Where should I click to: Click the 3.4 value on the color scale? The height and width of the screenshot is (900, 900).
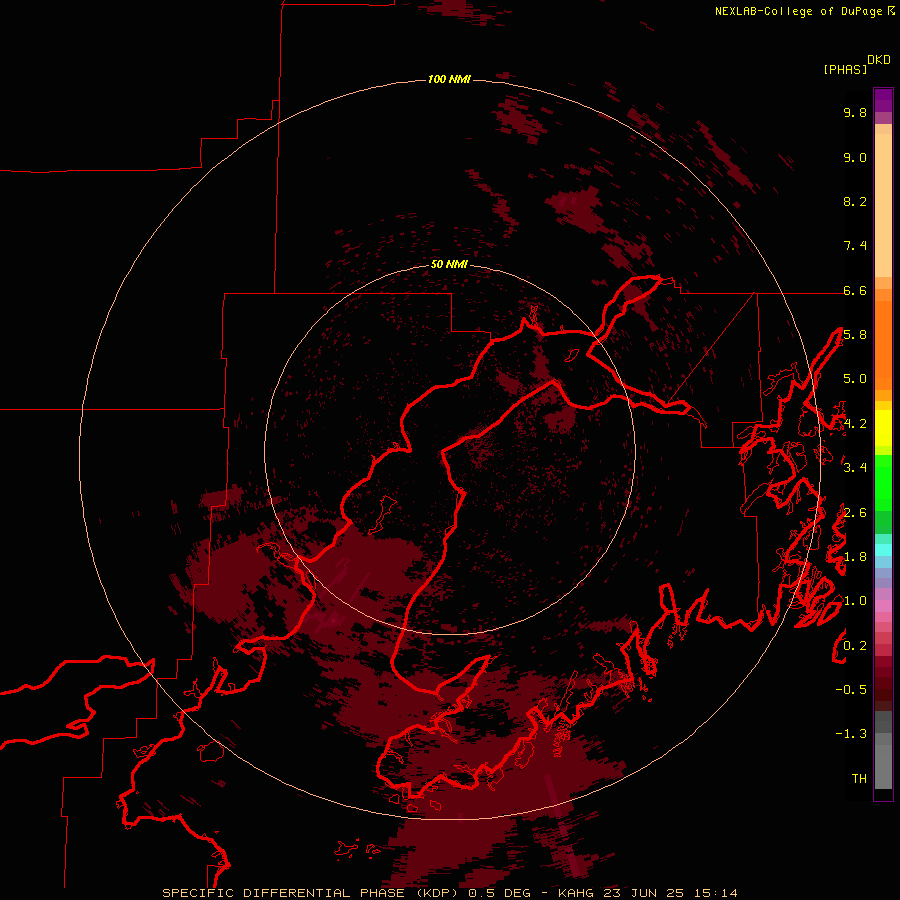tap(855, 468)
